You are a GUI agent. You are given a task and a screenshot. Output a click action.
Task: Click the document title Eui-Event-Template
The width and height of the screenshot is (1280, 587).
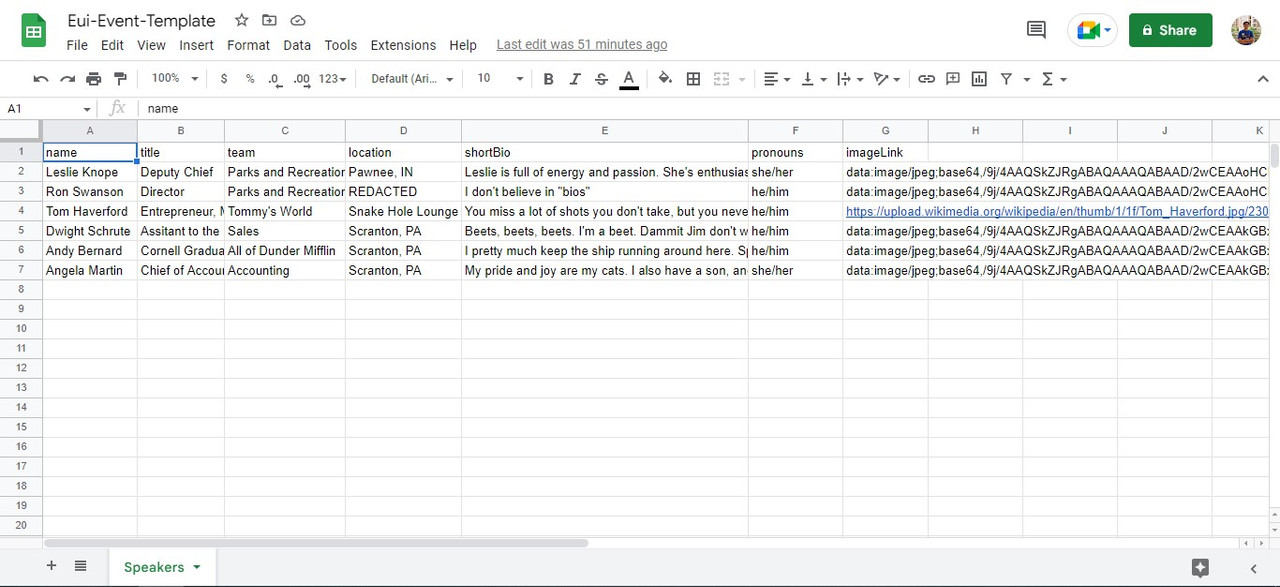tap(141, 20)
